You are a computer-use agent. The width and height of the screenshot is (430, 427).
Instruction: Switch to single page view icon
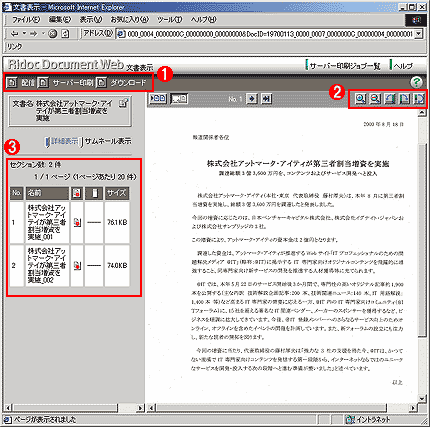click(x=179, y=99)
